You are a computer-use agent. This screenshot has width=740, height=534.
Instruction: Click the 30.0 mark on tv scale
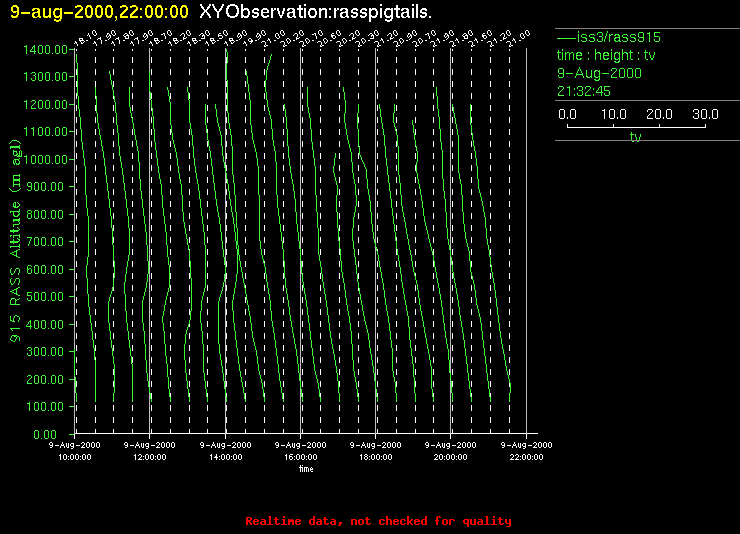coord(706,115)
